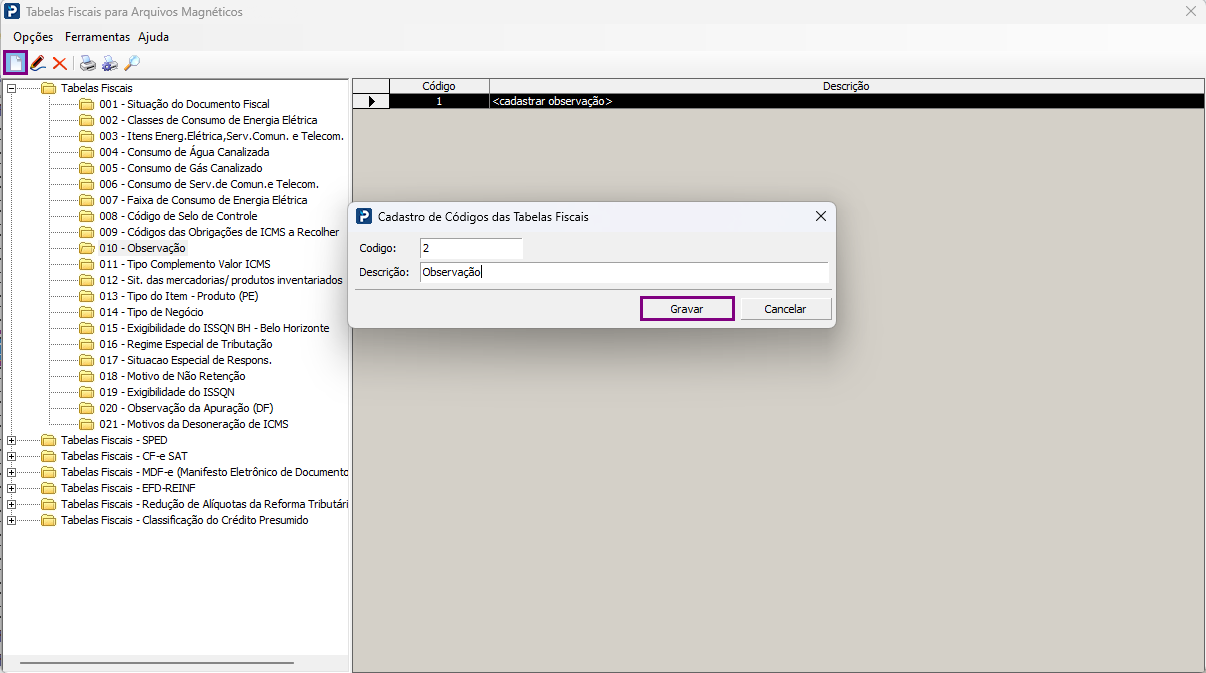Open the Ferramentas menu
1206x673 pixels.
[x=98, y=37]
